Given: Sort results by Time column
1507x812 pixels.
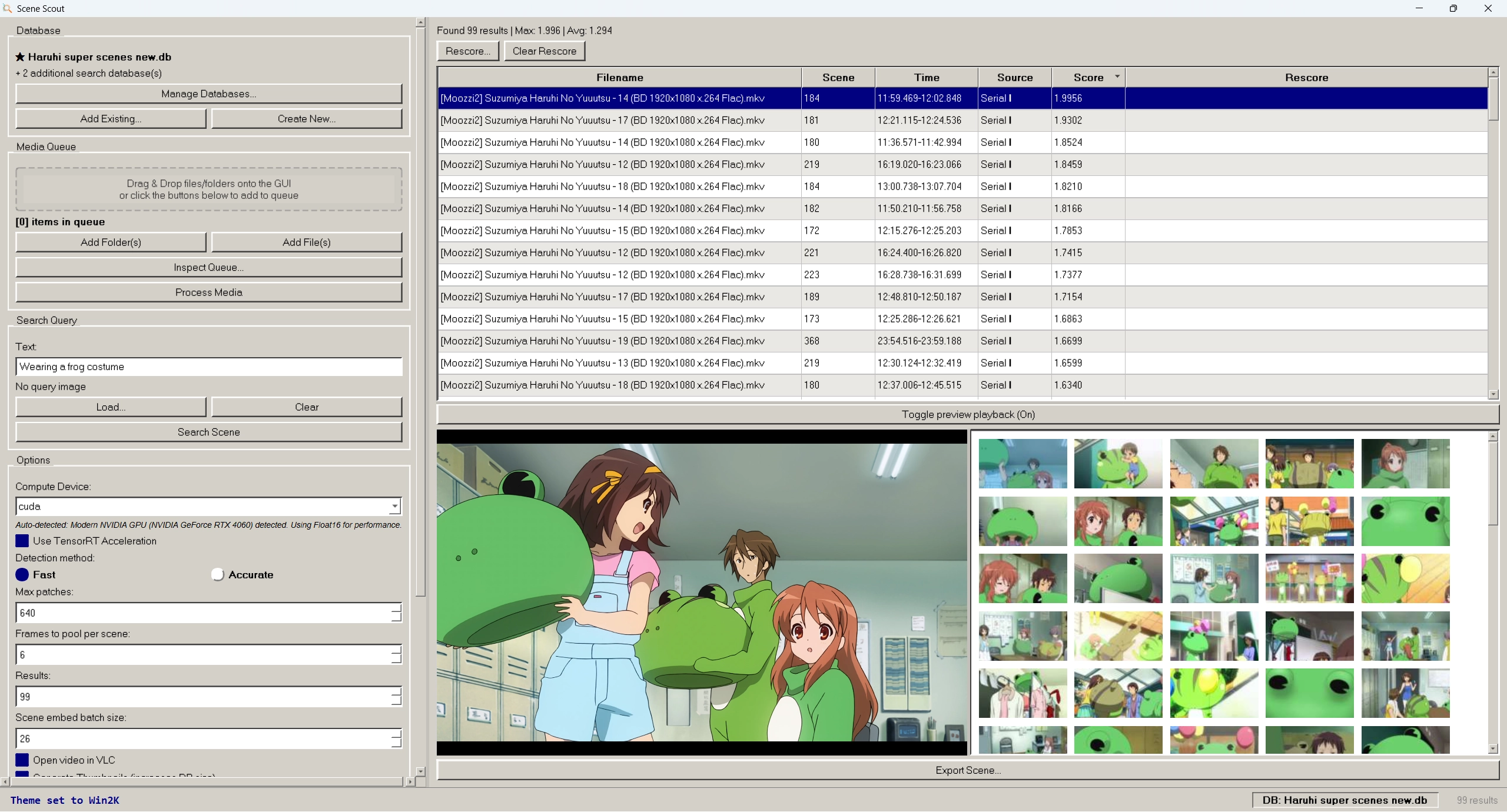Looking at the screenshot, I should pos(927,78).
